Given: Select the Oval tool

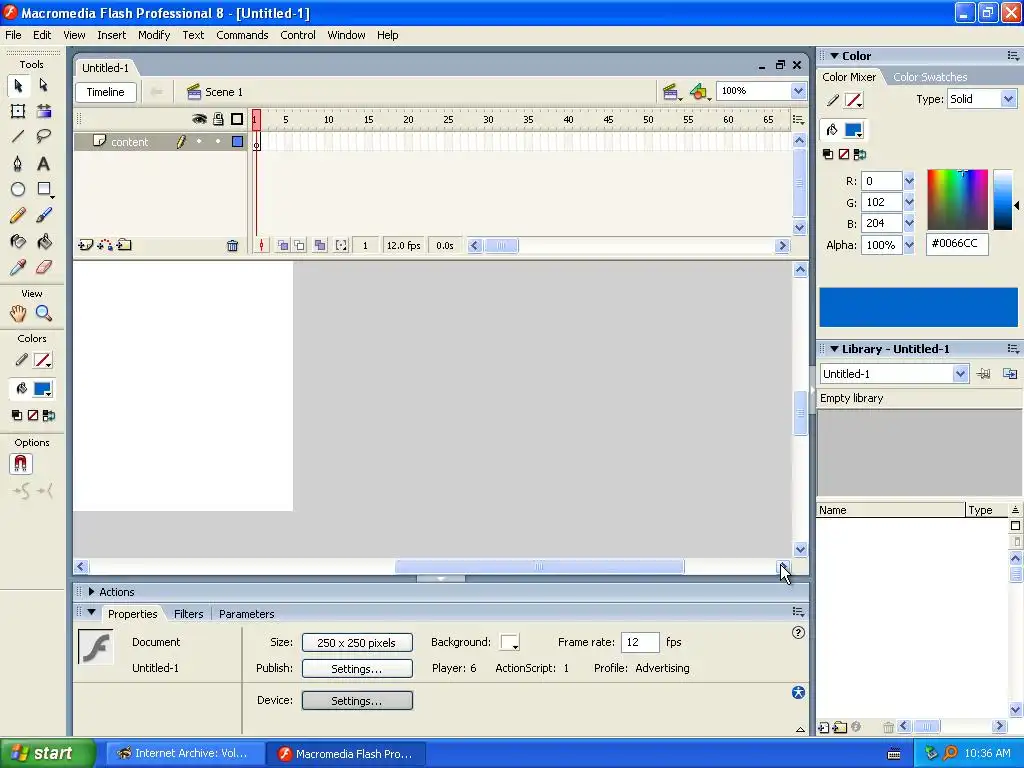Looking at the screenshot, I should 18,189.
